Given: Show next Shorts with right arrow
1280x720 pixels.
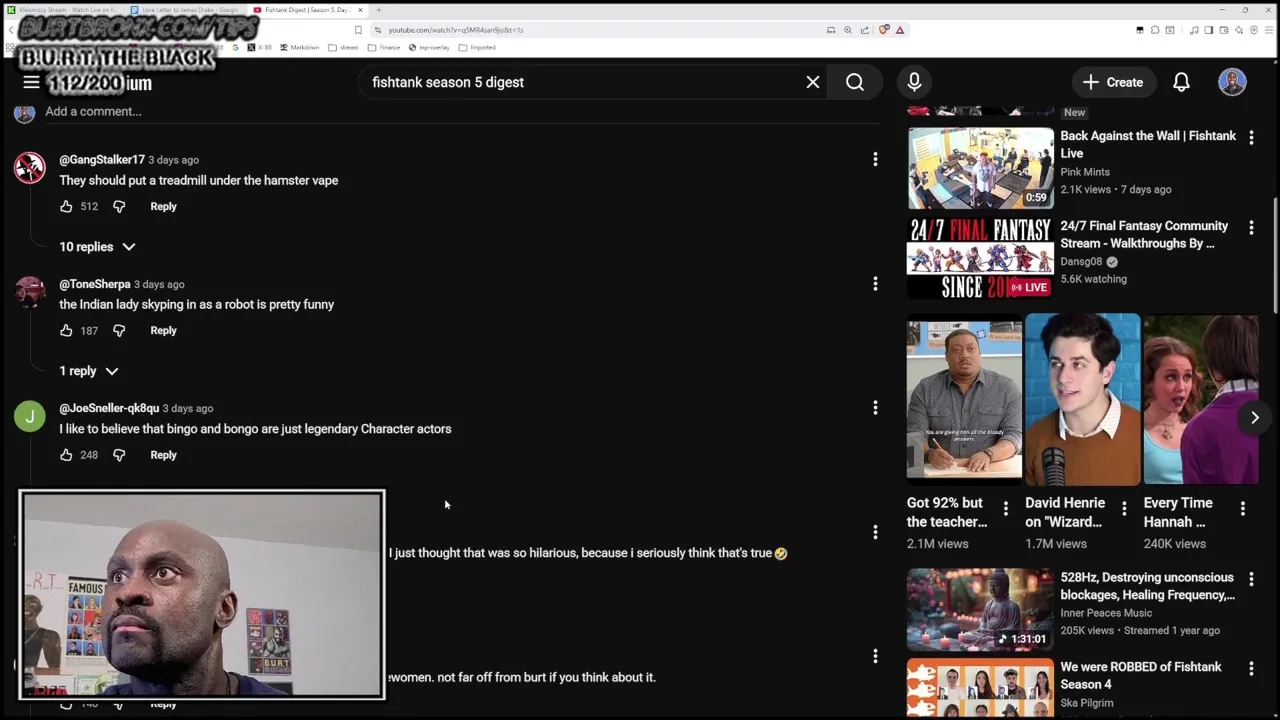Looking at the screenshot, I should click(1255, 417).
